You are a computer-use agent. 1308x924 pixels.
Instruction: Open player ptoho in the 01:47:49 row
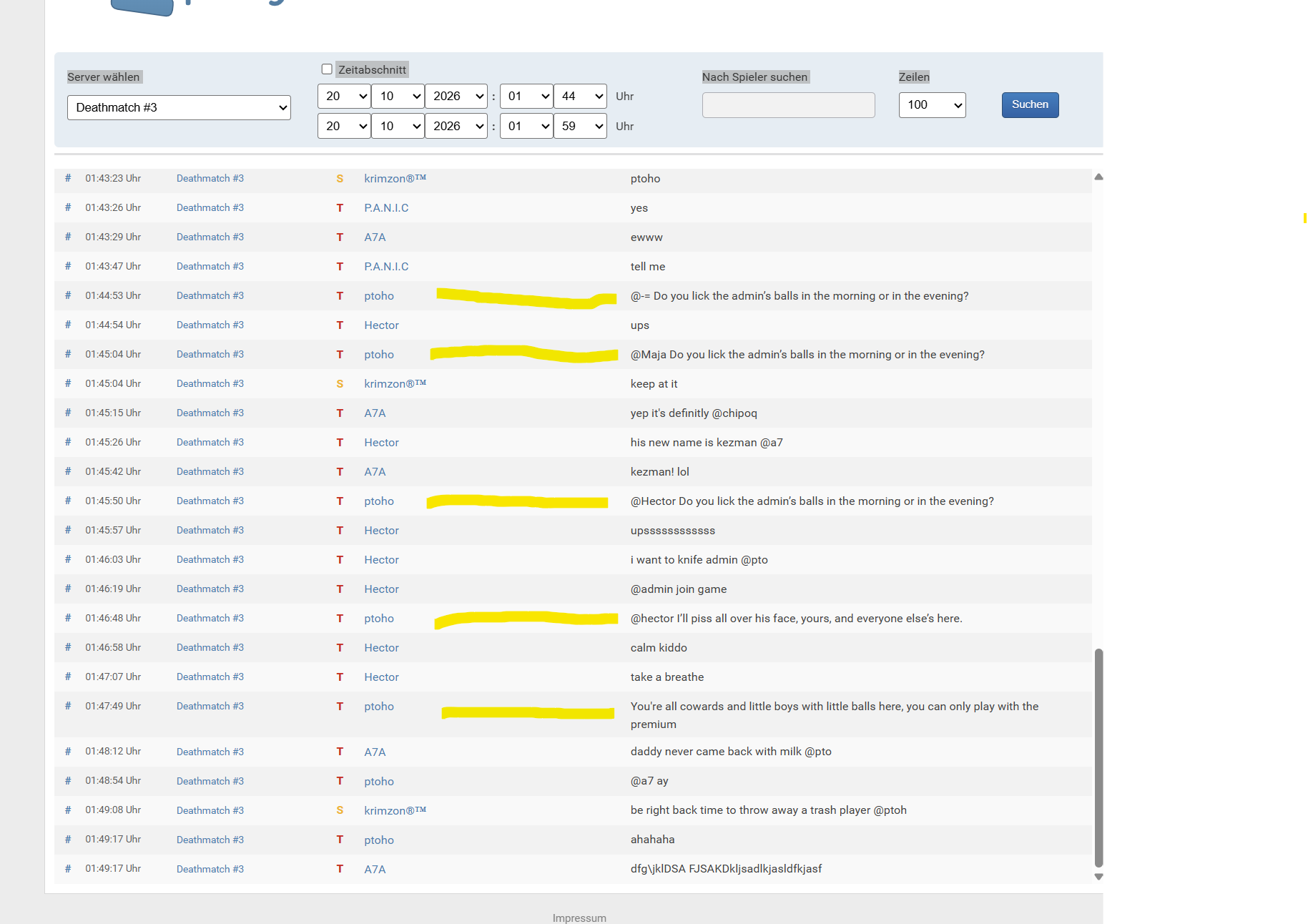pyautogui.click(x=379, y=707)
